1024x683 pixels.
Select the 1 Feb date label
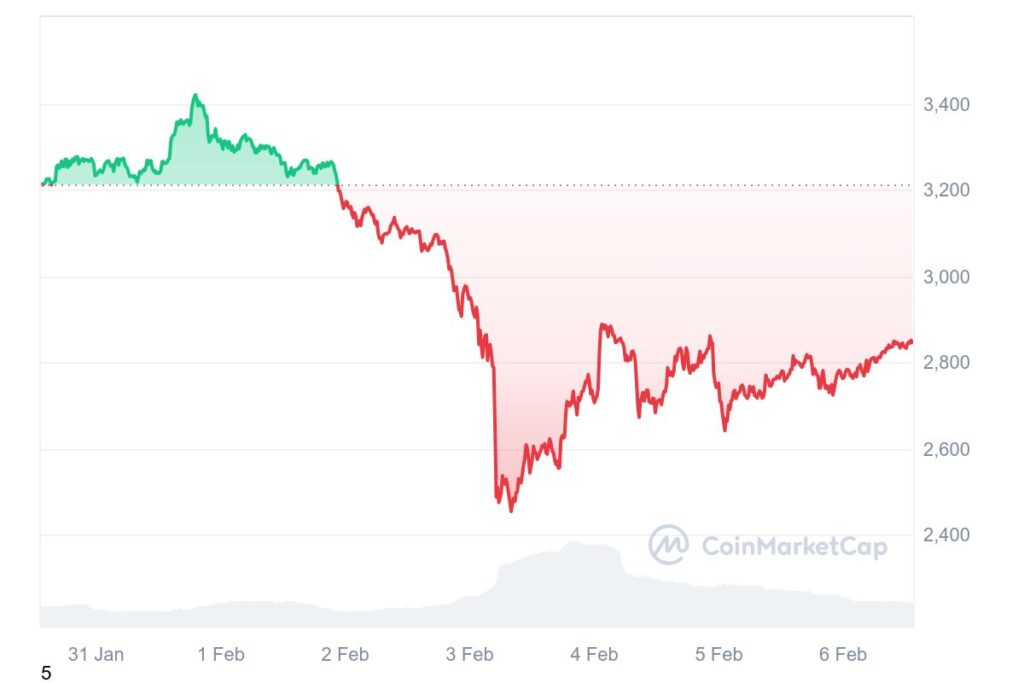click(221, 655)
